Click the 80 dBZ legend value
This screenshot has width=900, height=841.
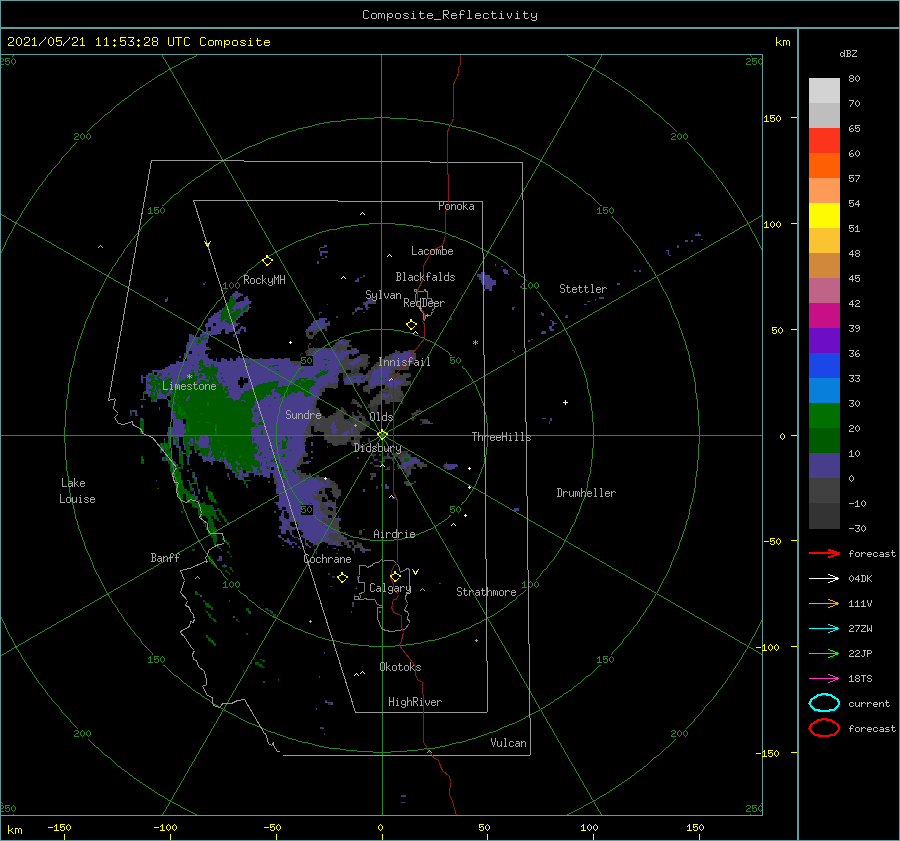point(854,79)
